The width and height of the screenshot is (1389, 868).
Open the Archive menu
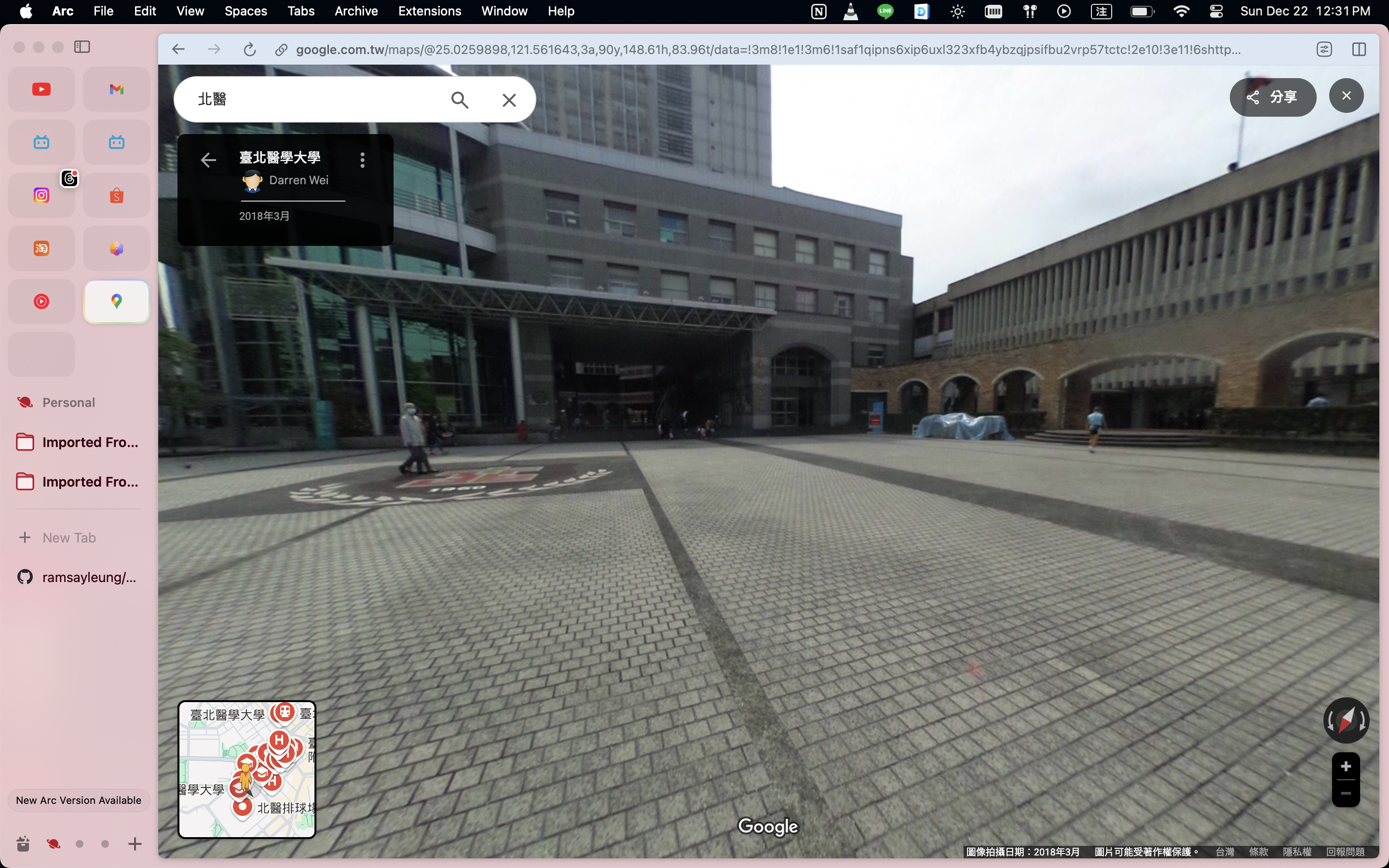(356, 11)
